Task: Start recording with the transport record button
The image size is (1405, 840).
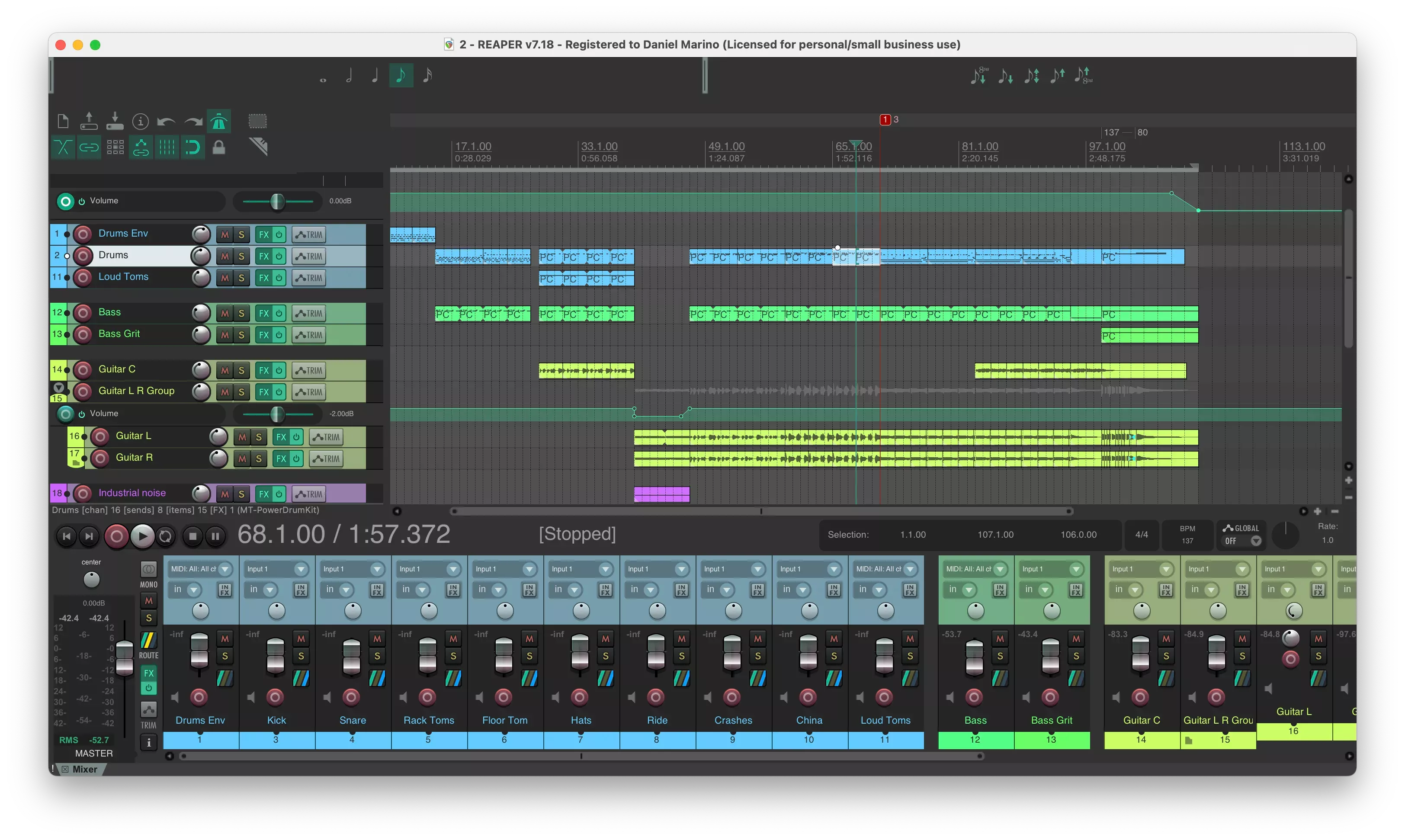Action: tap(116, 536)
